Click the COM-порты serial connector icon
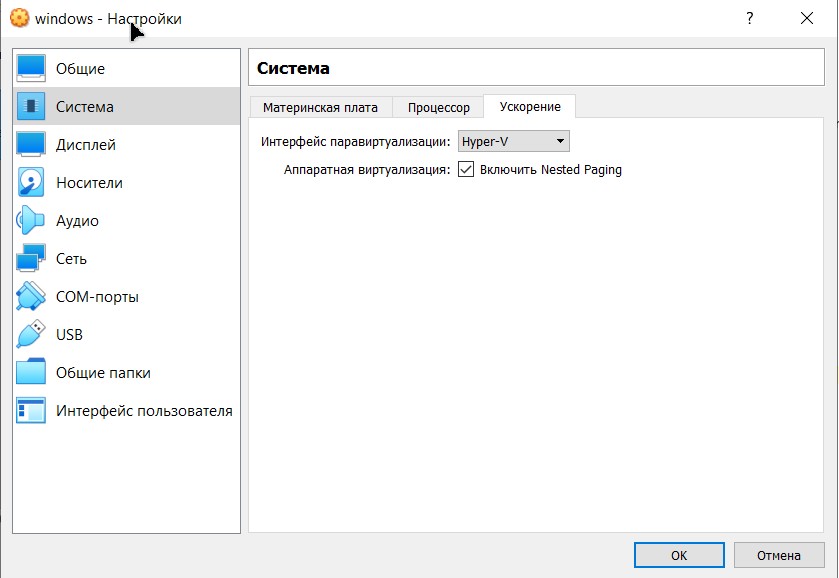839x578 pixels. (x=31, y=296)
